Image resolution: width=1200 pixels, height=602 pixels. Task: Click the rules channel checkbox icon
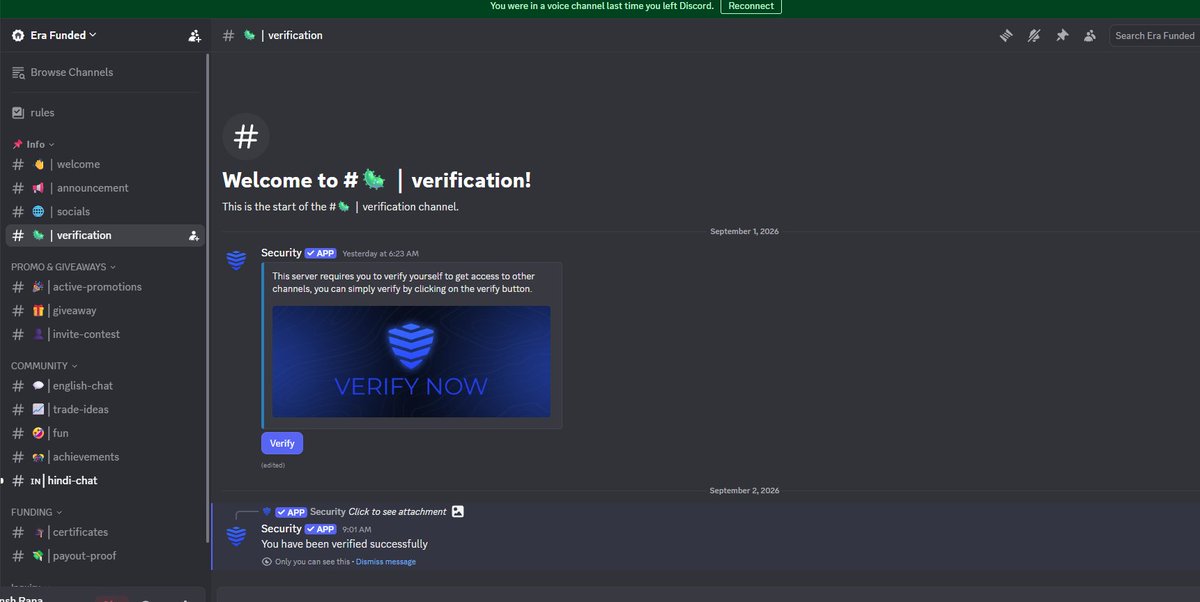pos(18,113)
